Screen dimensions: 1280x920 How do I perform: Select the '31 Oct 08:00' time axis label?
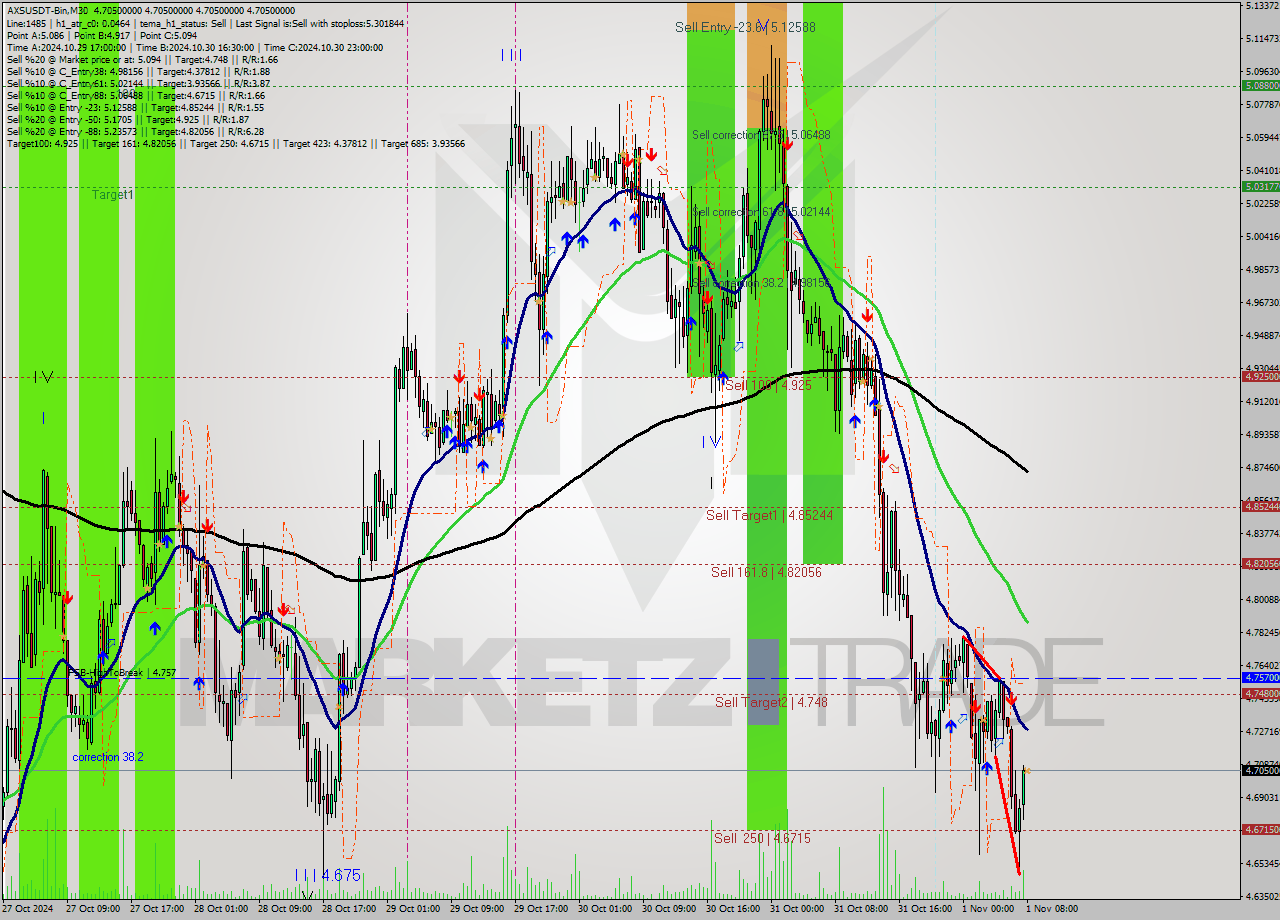(860, 909)
